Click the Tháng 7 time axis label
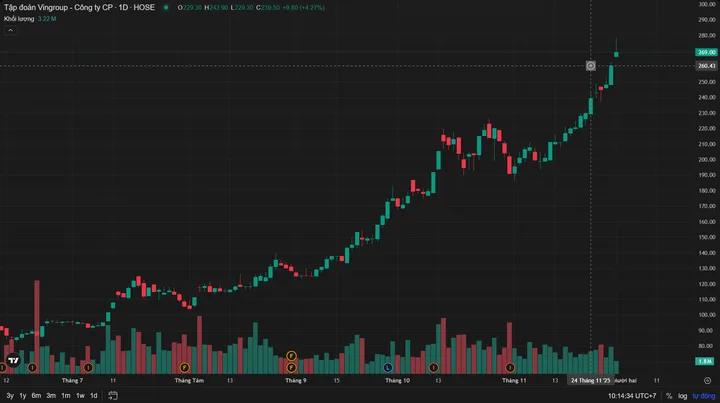Viewport: 720px width, 403px height. [73, 381]
